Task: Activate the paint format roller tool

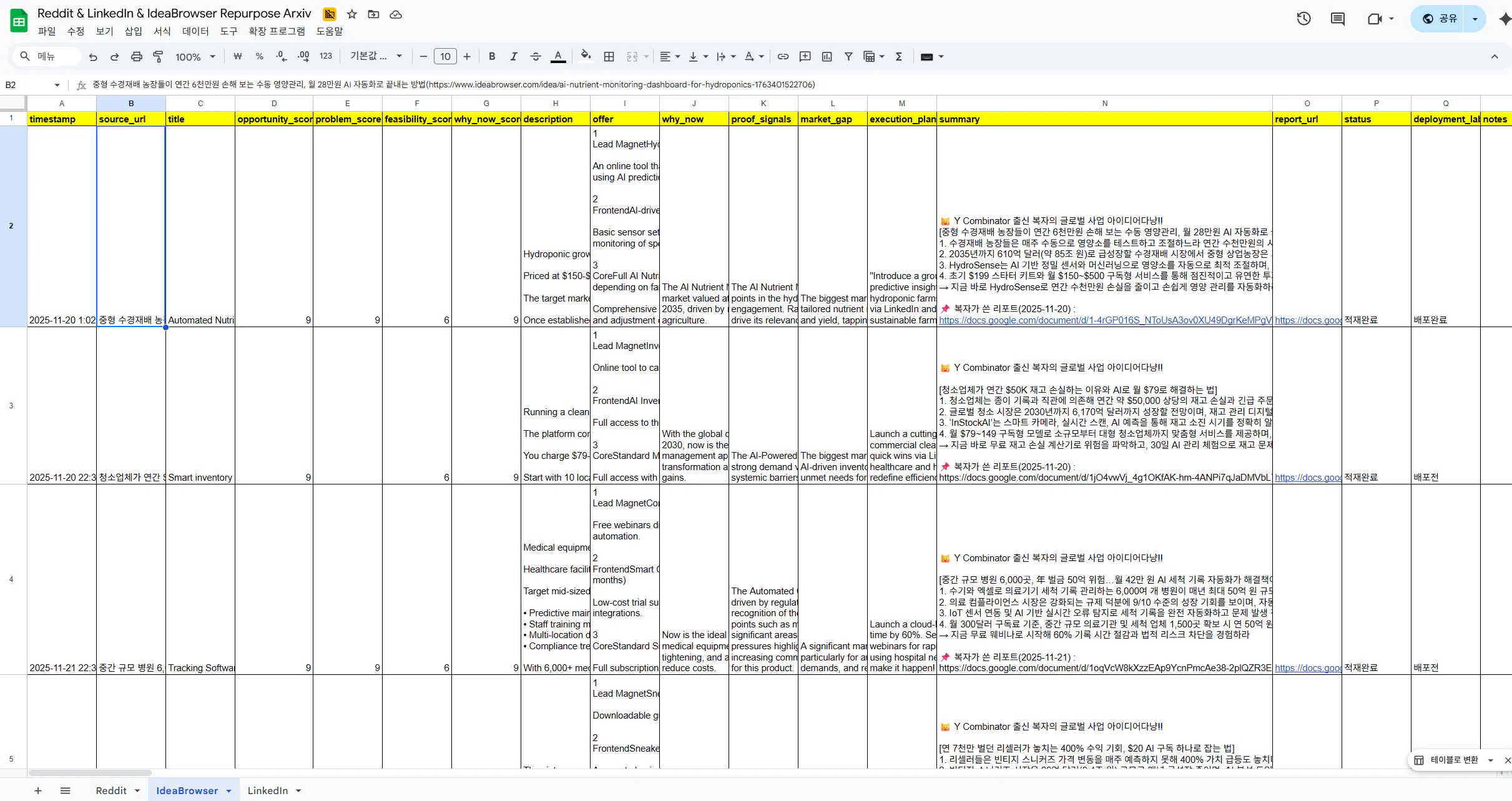Action: (159, 57)
